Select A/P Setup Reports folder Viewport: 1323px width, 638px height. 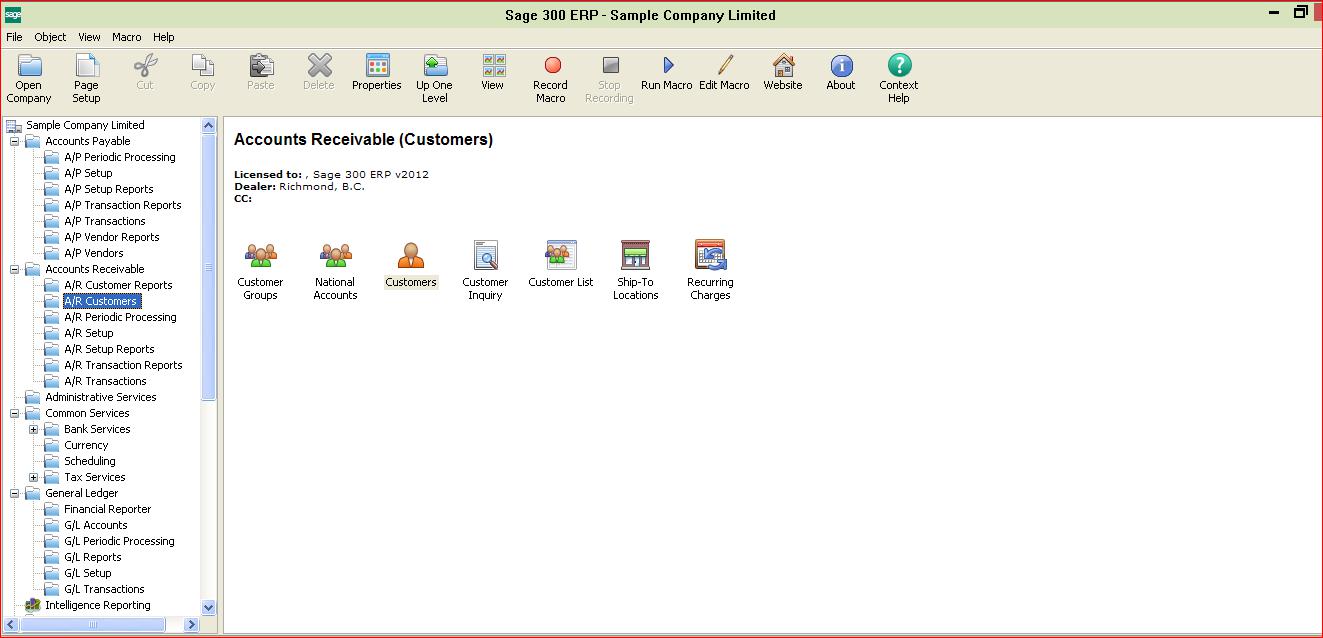click(x=108, y=189)
